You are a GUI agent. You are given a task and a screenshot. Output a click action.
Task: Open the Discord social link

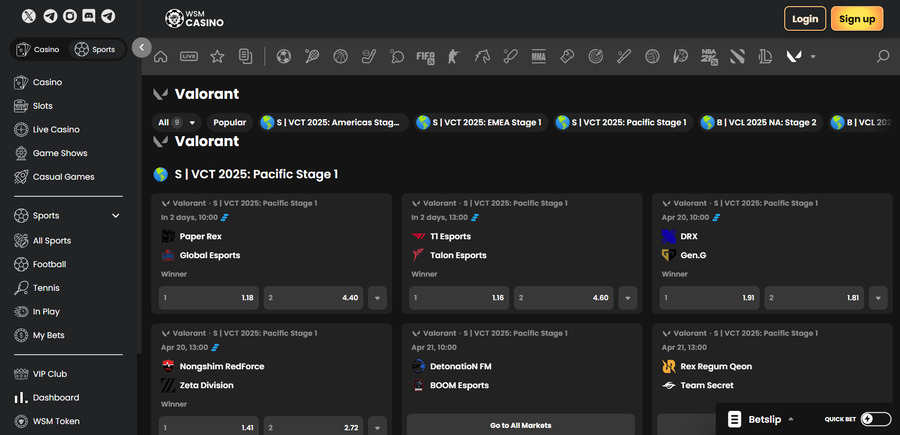click(88, 16)
